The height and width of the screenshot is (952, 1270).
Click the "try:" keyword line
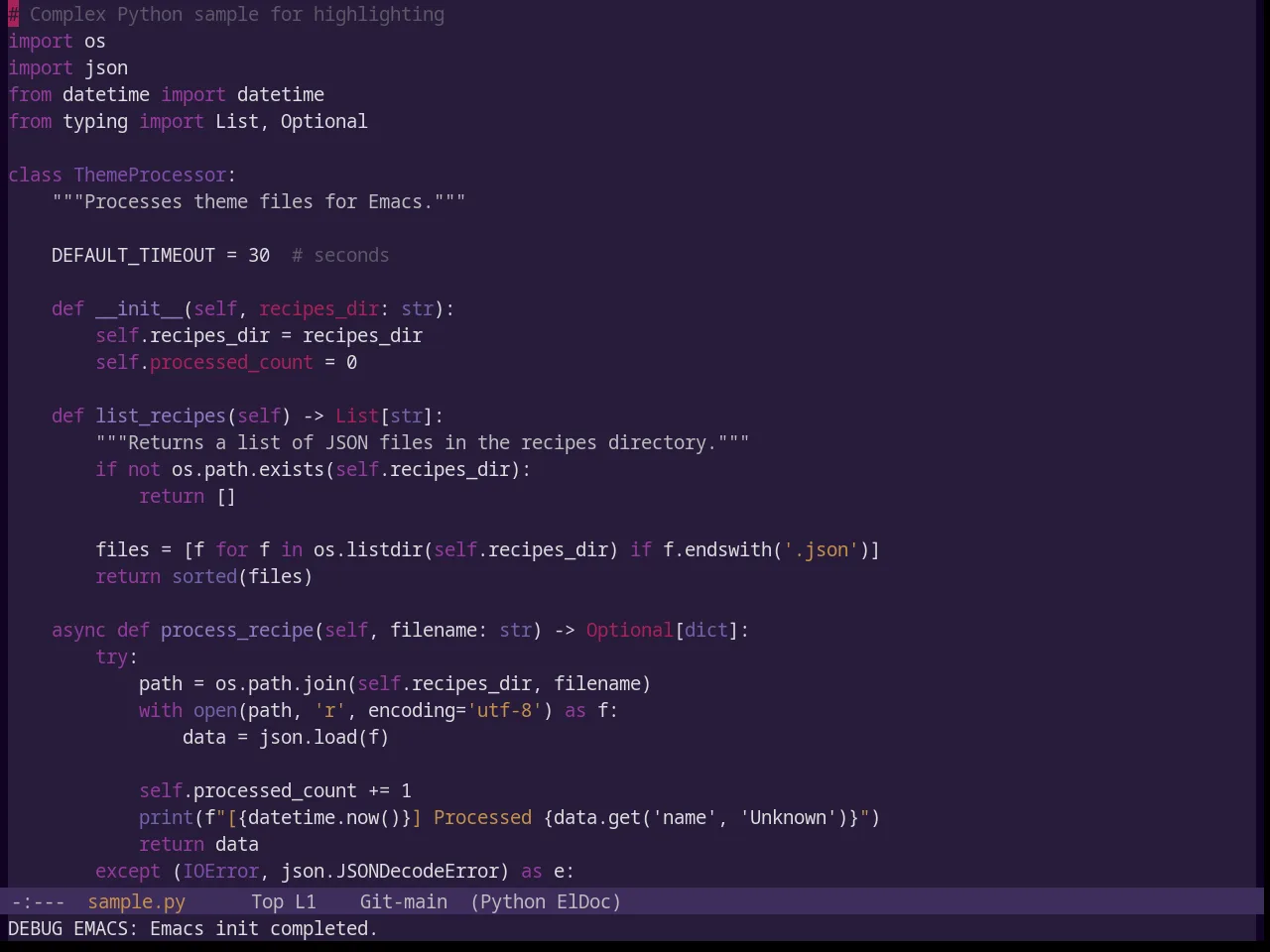(116, 656)
